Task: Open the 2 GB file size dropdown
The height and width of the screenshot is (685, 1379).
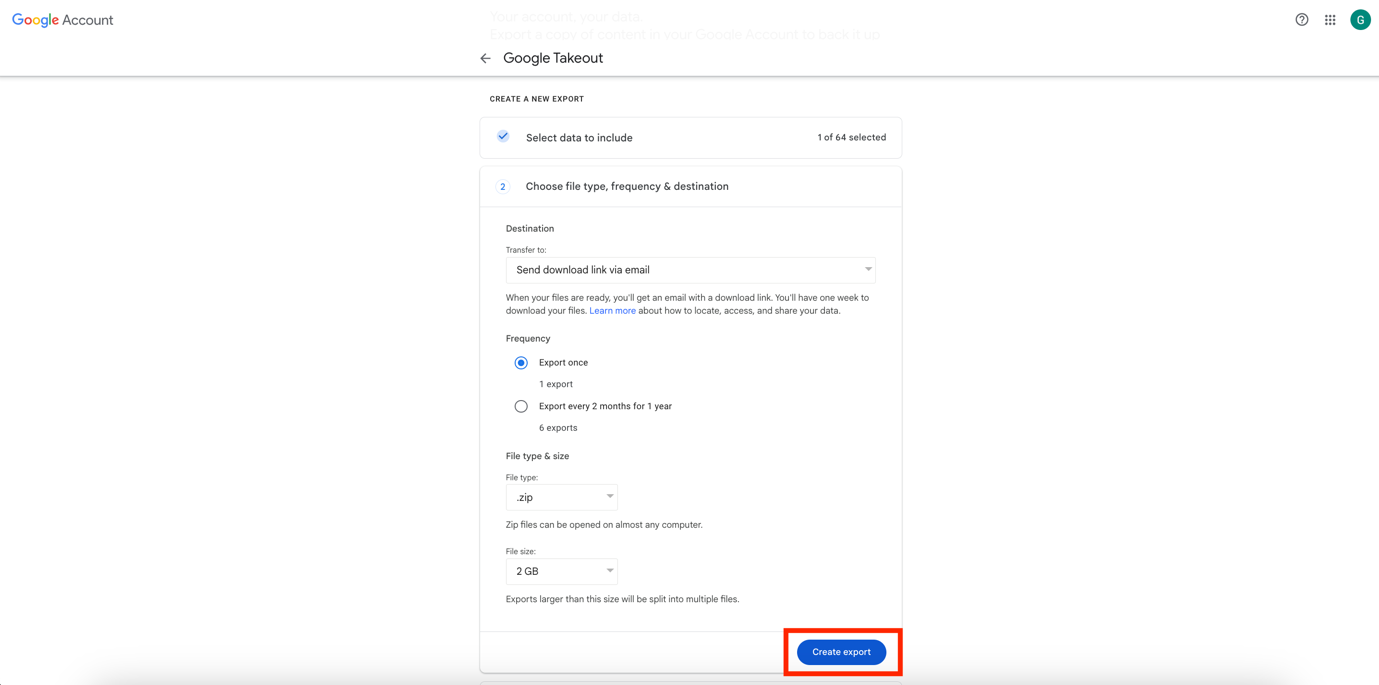Action: (x=561, y=571)
